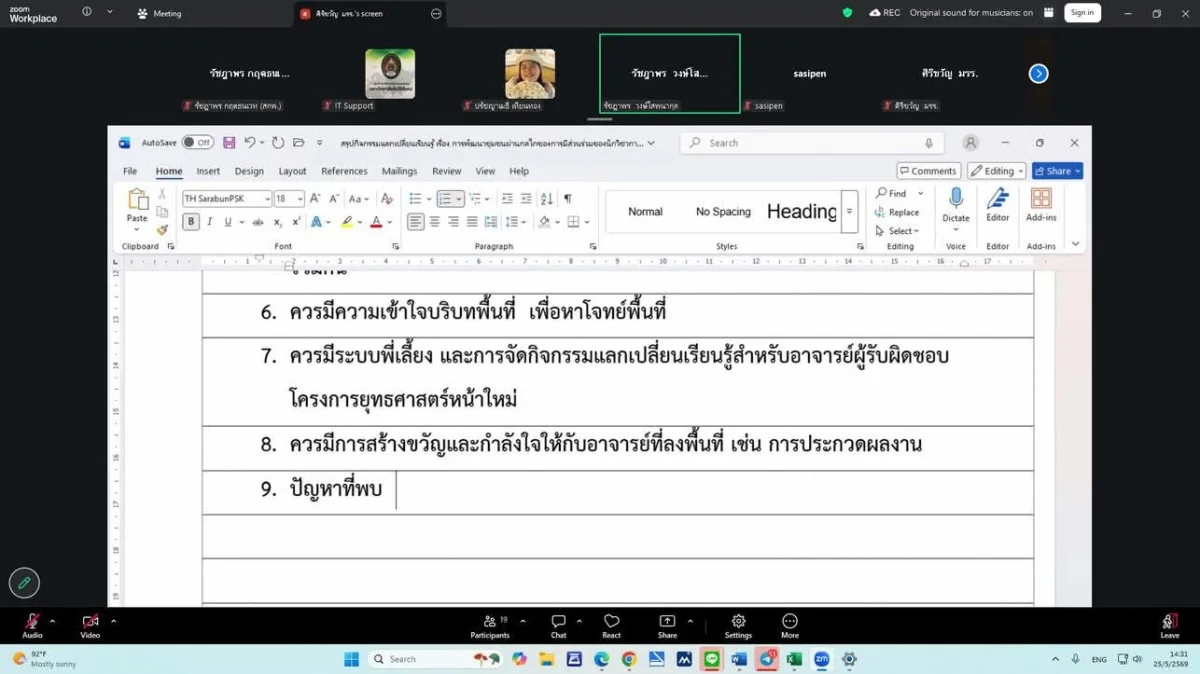The image size is (1200, 674).
Task: Click the Zoom Sign in button
Action: click(x=1082, y=13)
